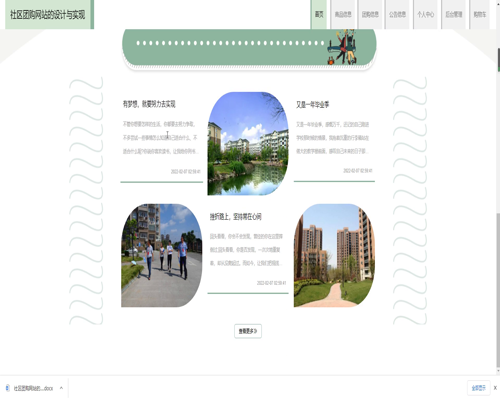Click the 查看更多 view more button
The width and height of the screenshot is (500, 400).
click(x=248, y=331)
